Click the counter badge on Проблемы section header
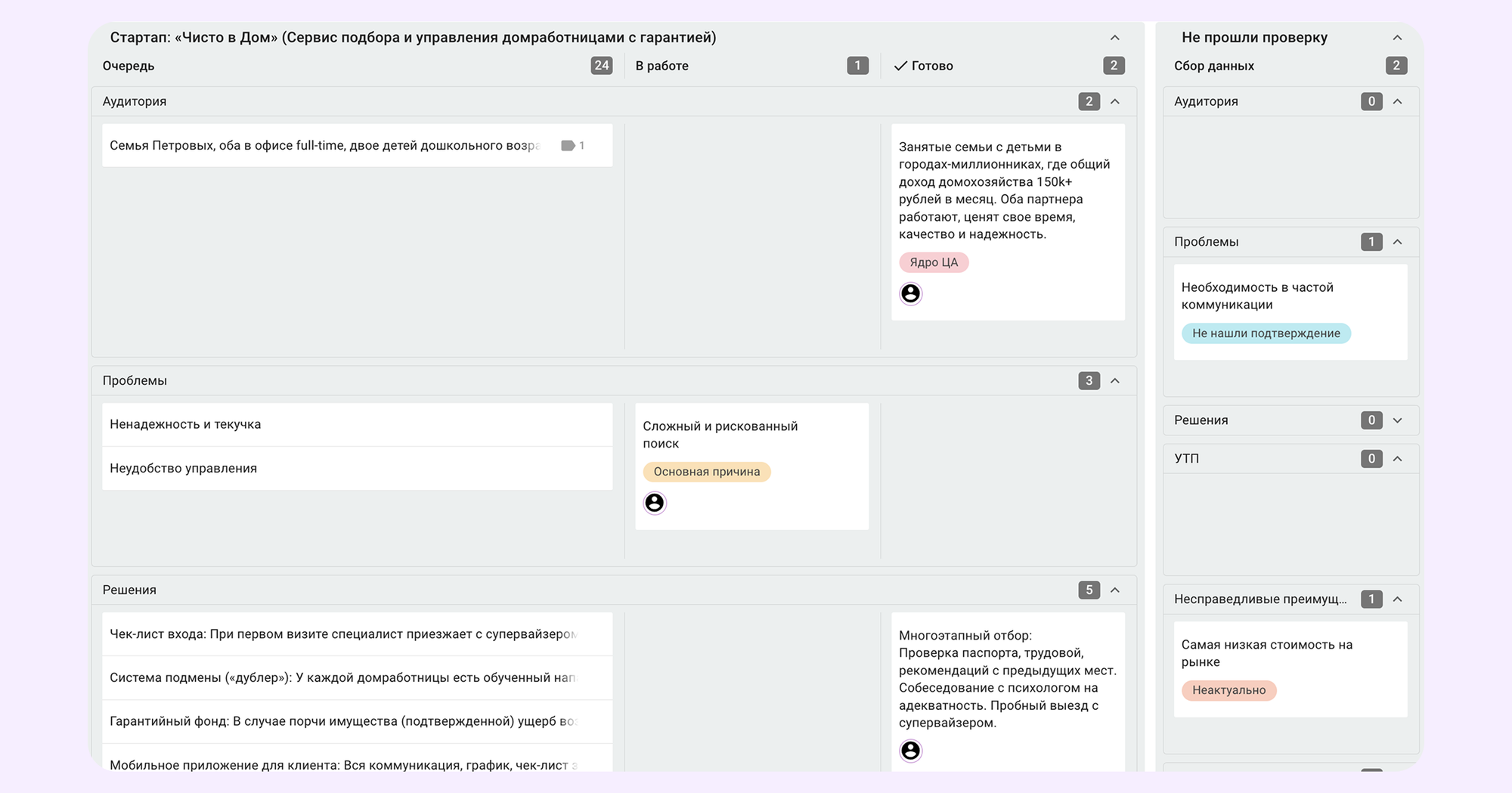This screenshot has height=793, width=1512. coord(1089,380)
